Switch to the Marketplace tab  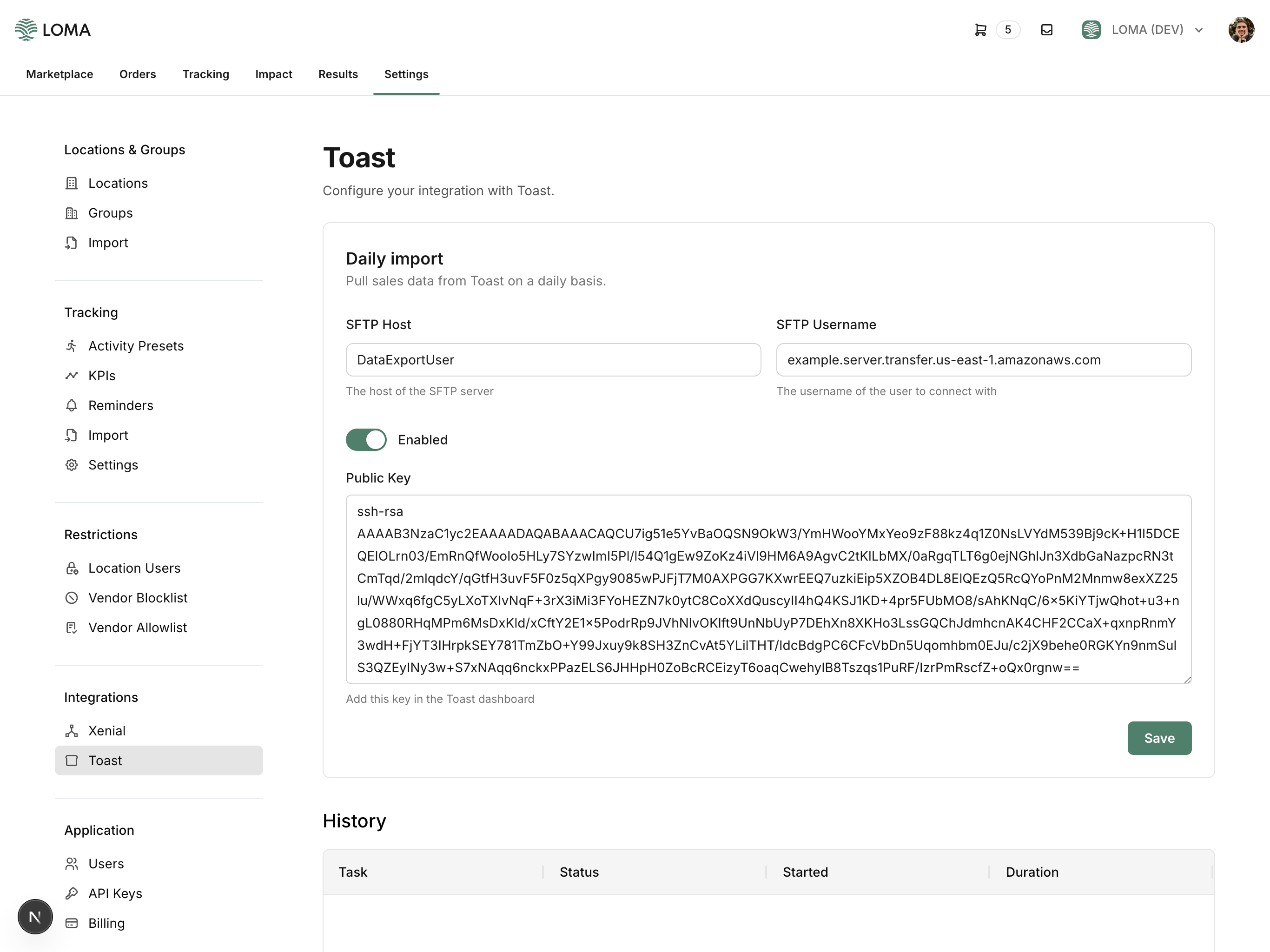60,74
